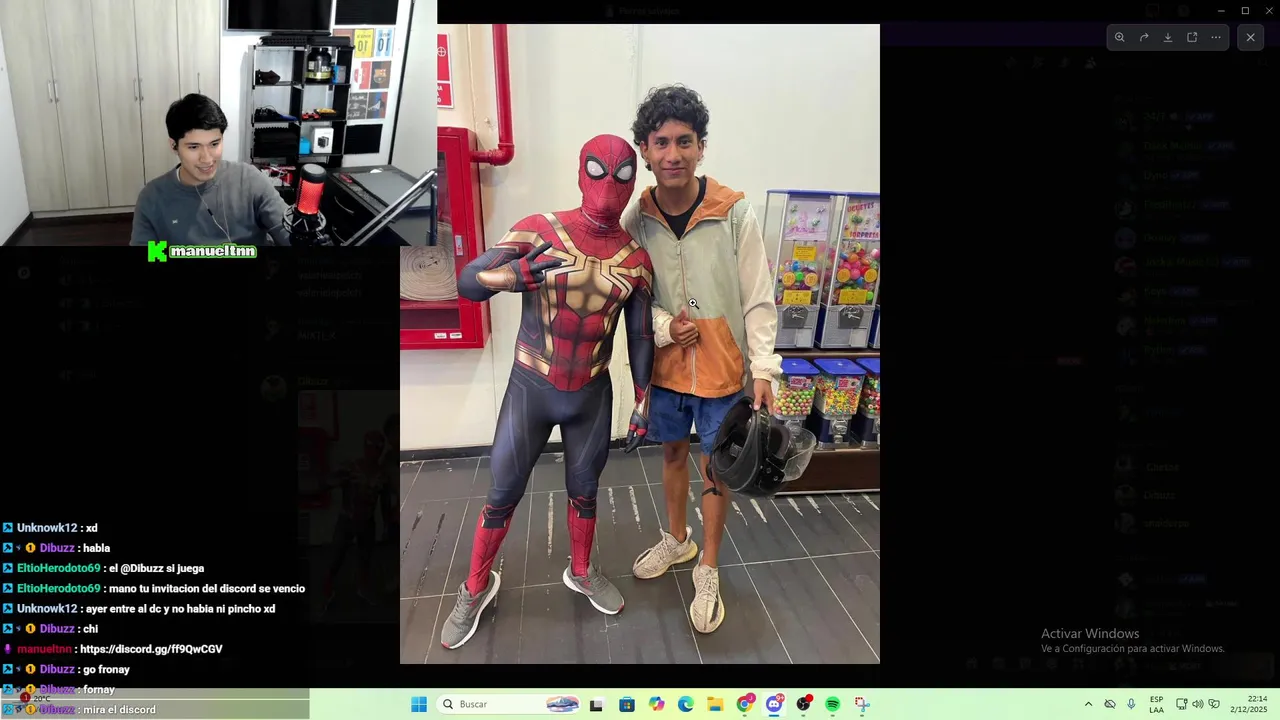Screen dimensions: 1280x720
Task: Open the discord.gg/ff9QwCGV invite link in chat
Action: click(151, 649)
